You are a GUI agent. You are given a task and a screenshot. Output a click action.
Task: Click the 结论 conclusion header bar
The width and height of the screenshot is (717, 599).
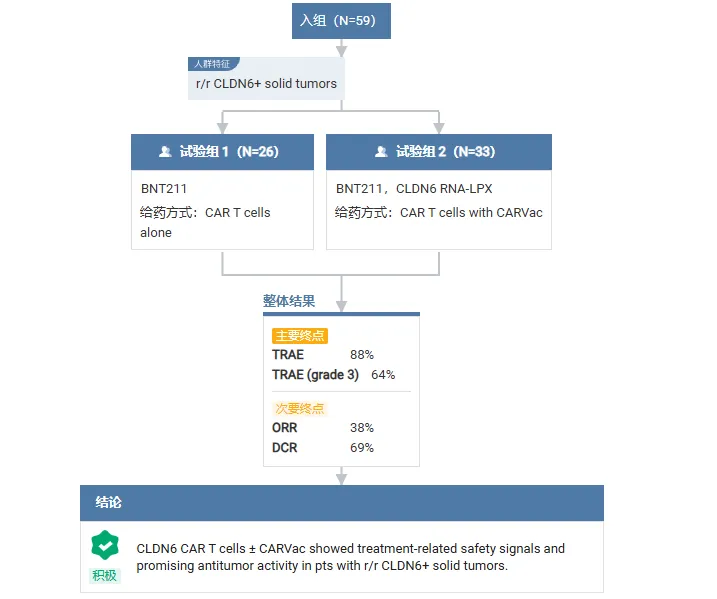tap(342, 503)
